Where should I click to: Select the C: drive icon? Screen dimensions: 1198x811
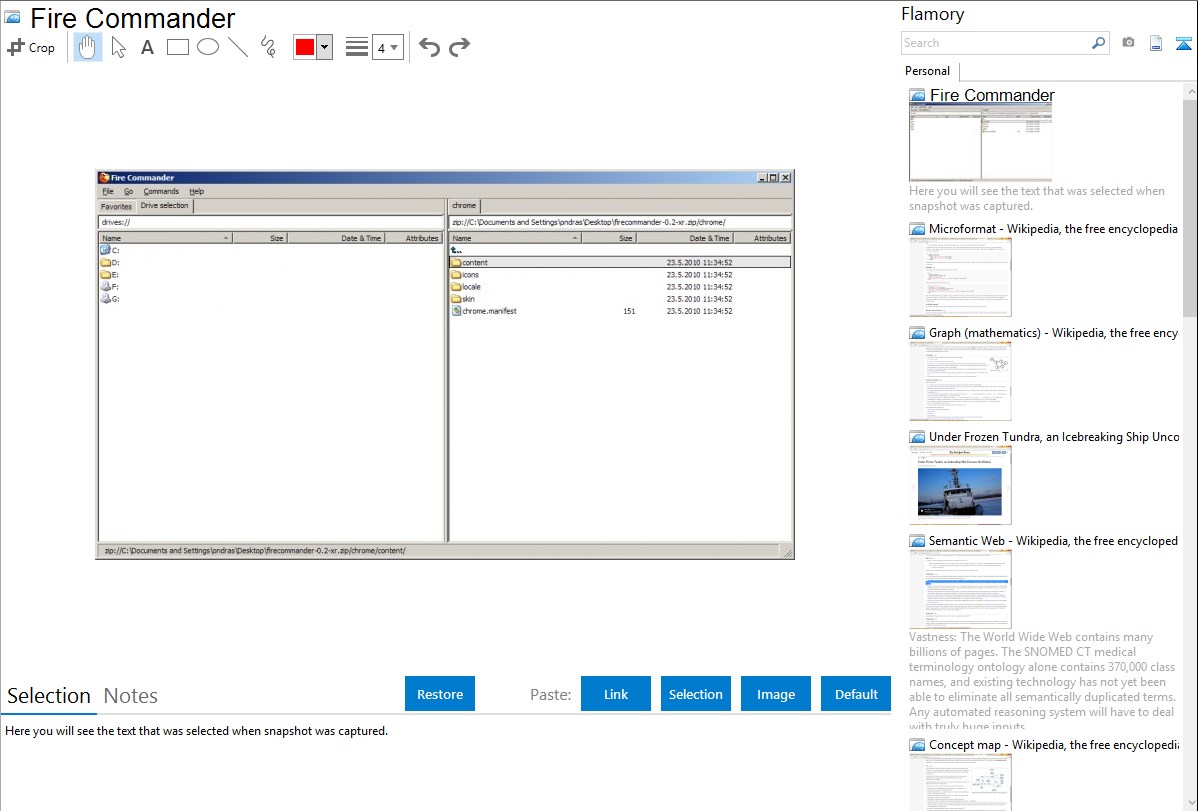pyautogui.click(x=105, y=250)
